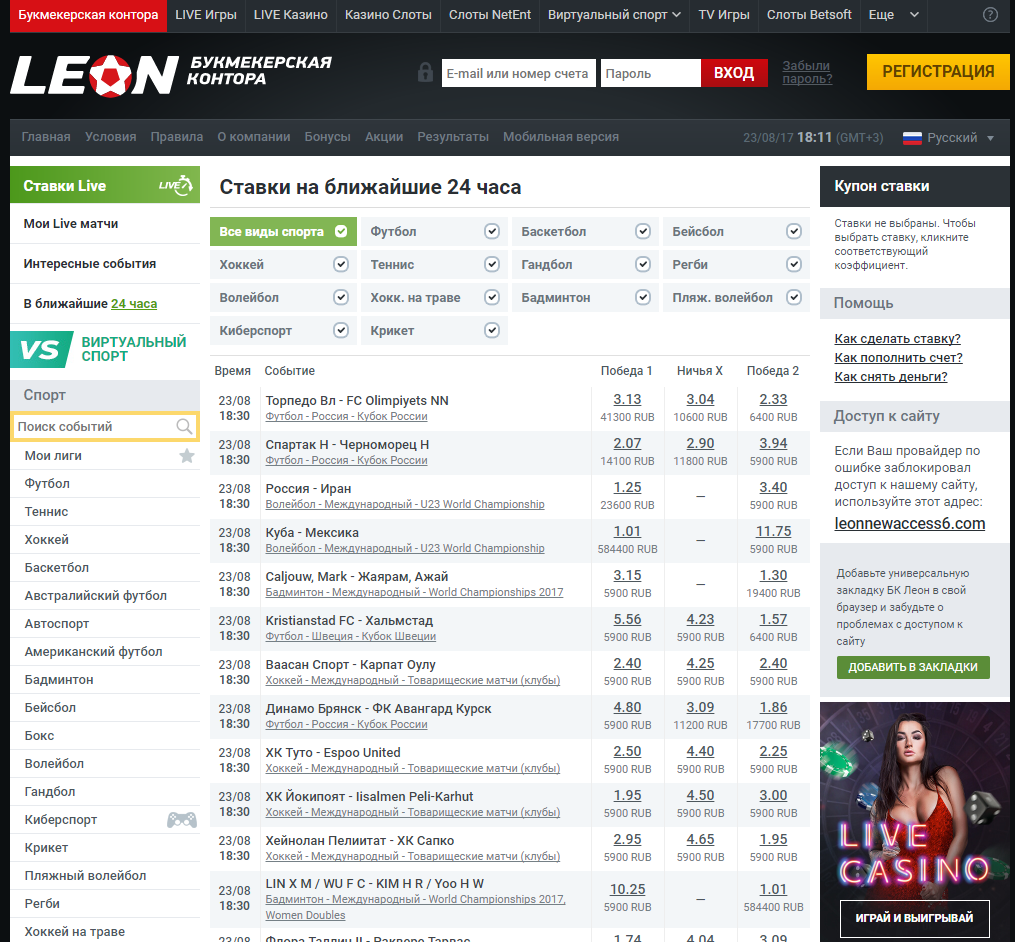Click odds 11.75 for Куба - Мексика
Screen dimensions: 1015x942
774,532
